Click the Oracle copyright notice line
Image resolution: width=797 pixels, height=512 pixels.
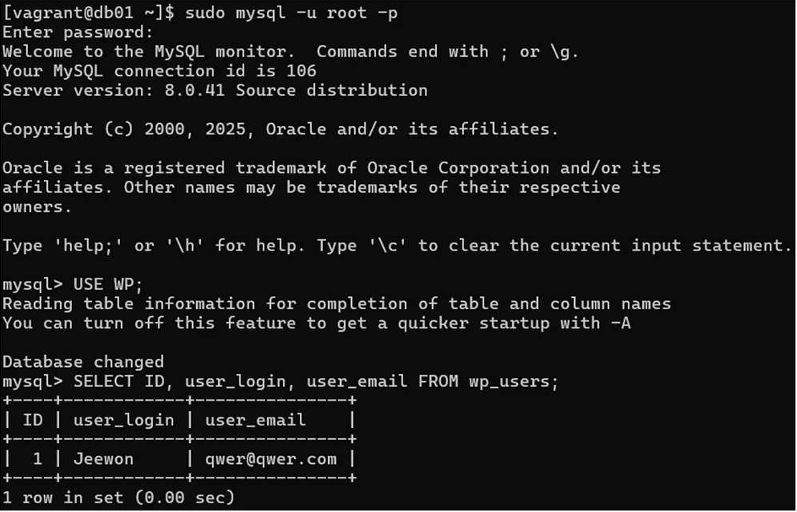[x=280, y=129]
